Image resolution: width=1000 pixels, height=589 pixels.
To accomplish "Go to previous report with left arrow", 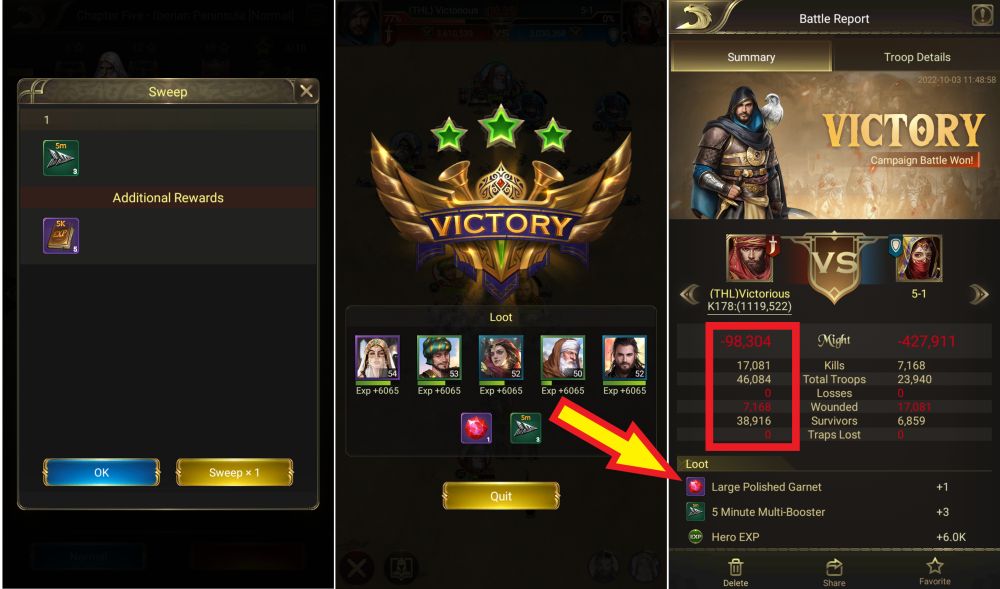I will (689, 294).
